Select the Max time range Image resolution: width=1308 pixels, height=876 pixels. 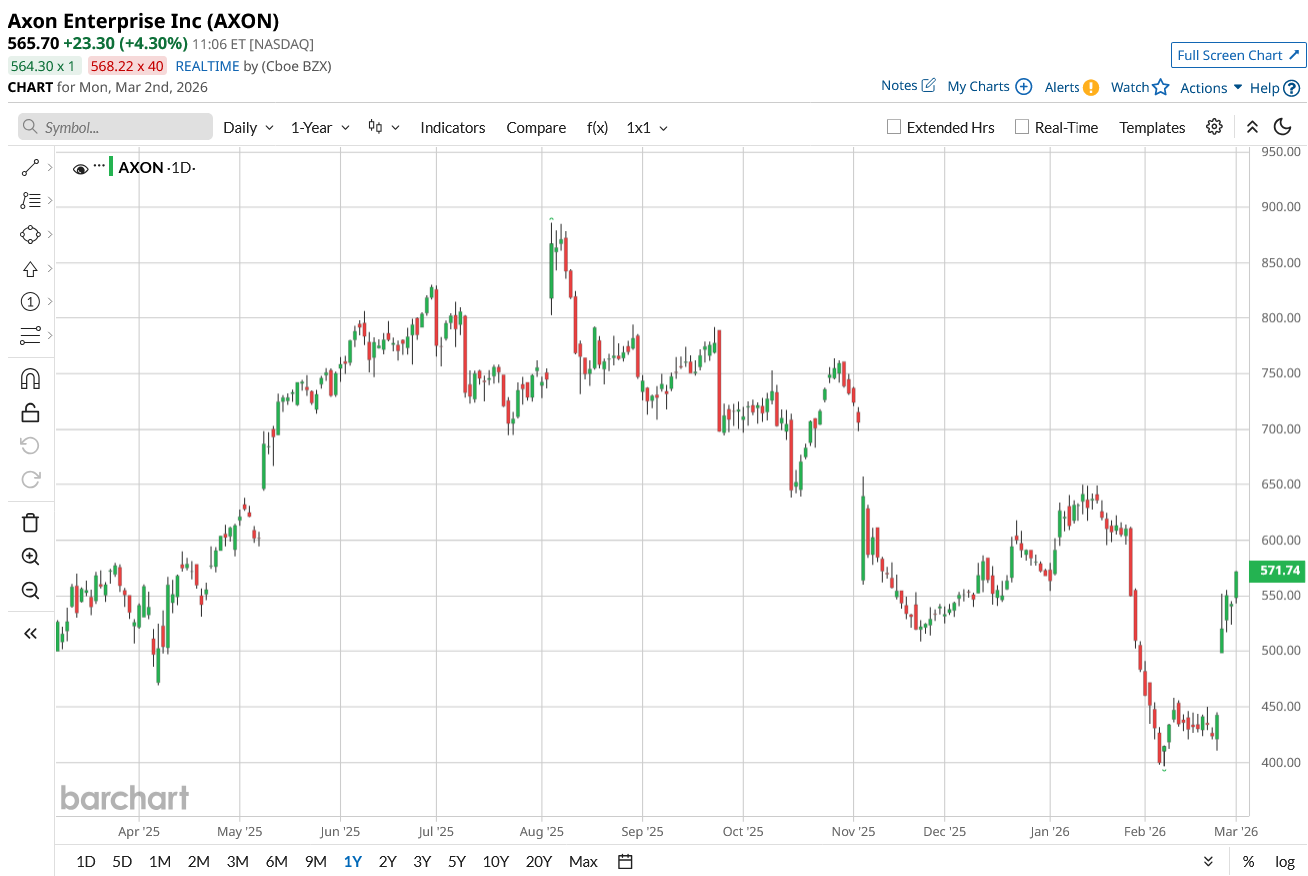583,861
